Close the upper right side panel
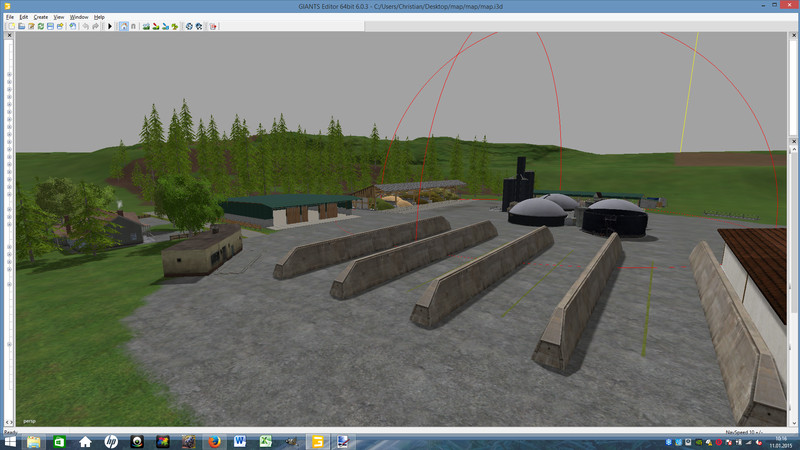Viewport: 800px width, 450px height. pos(793,35)
